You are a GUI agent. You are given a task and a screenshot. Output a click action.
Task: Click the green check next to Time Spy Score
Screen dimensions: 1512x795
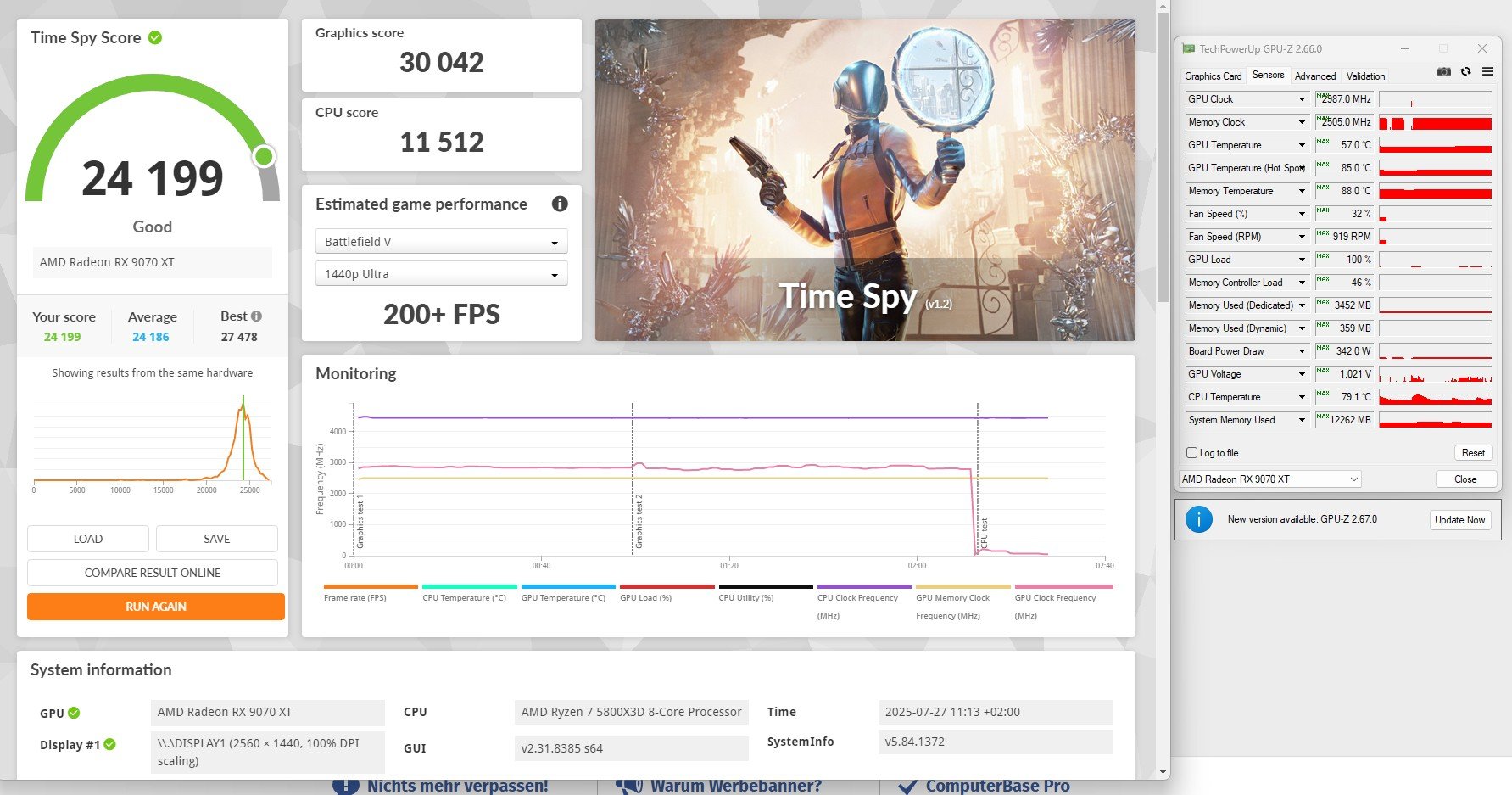pos(155,37)
